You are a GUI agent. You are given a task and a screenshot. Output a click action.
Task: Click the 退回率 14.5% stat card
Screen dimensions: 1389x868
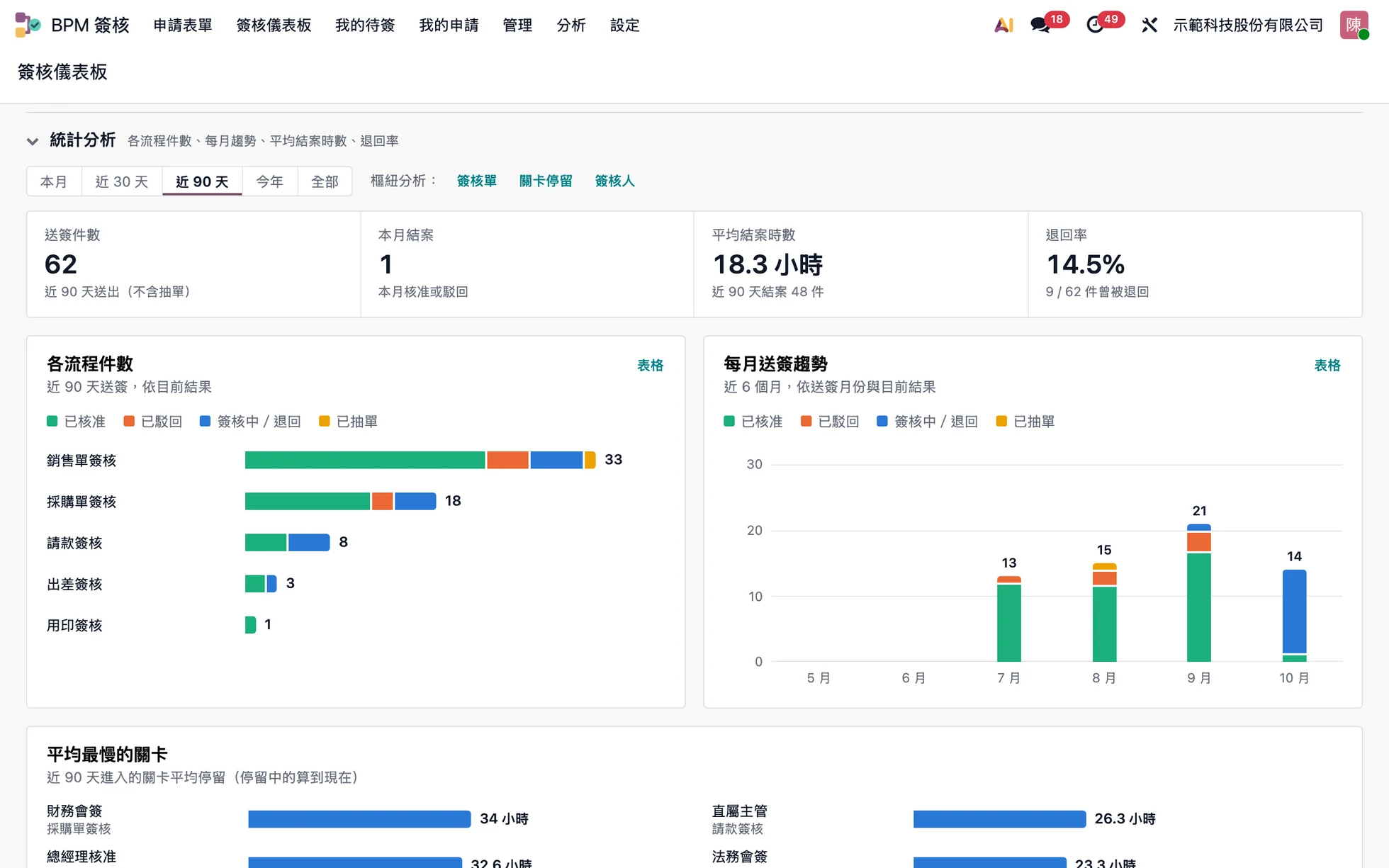1195,264
